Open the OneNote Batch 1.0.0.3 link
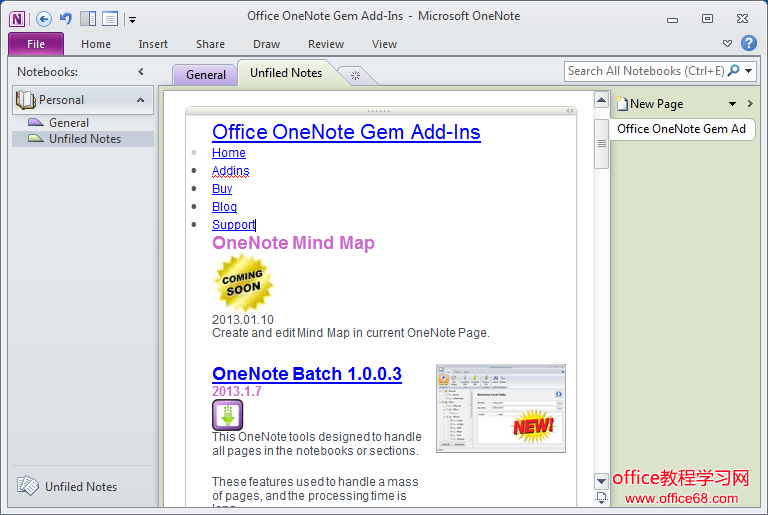768x515 pixels. (x=307, y=374)
